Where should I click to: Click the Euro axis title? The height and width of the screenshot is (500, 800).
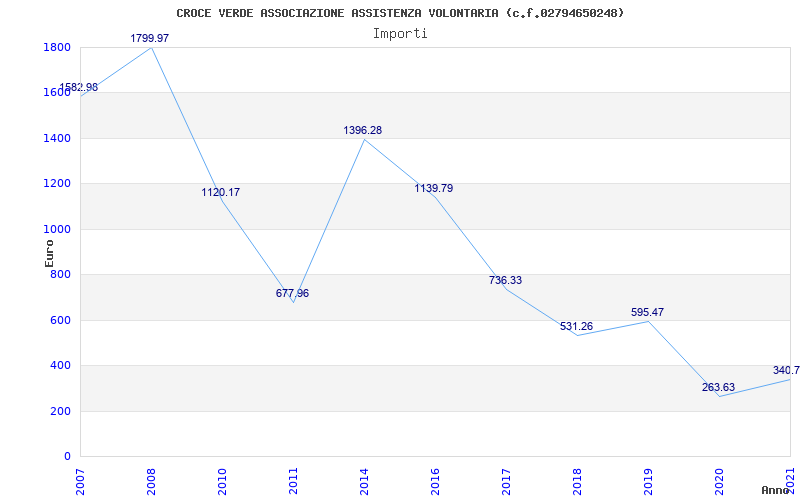tap(49, 253)
